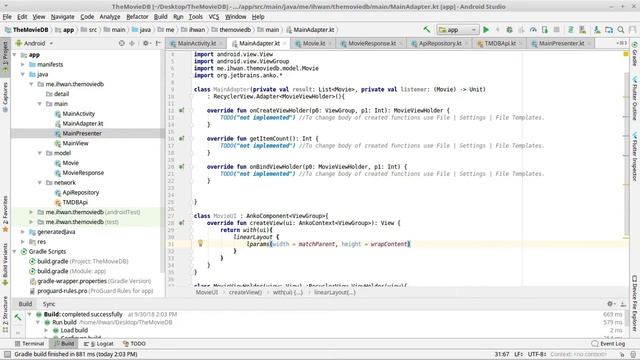Image resolution: width=640 pixels, height=360 pixels.
Task: Open the Favorites side tab
Action: pyautogui.click(x=5, y=214)
